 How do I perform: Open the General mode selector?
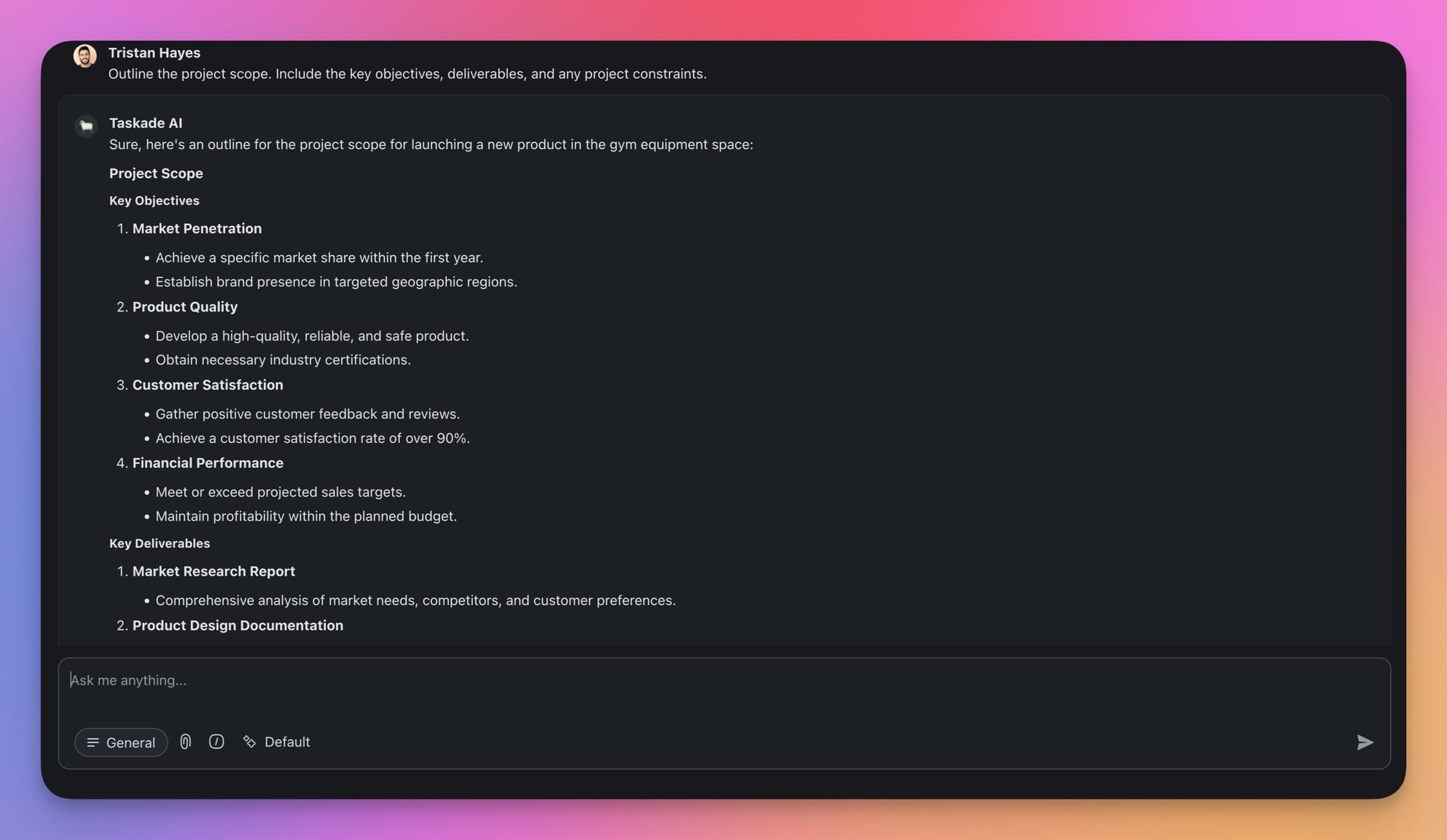coord(121,743)
